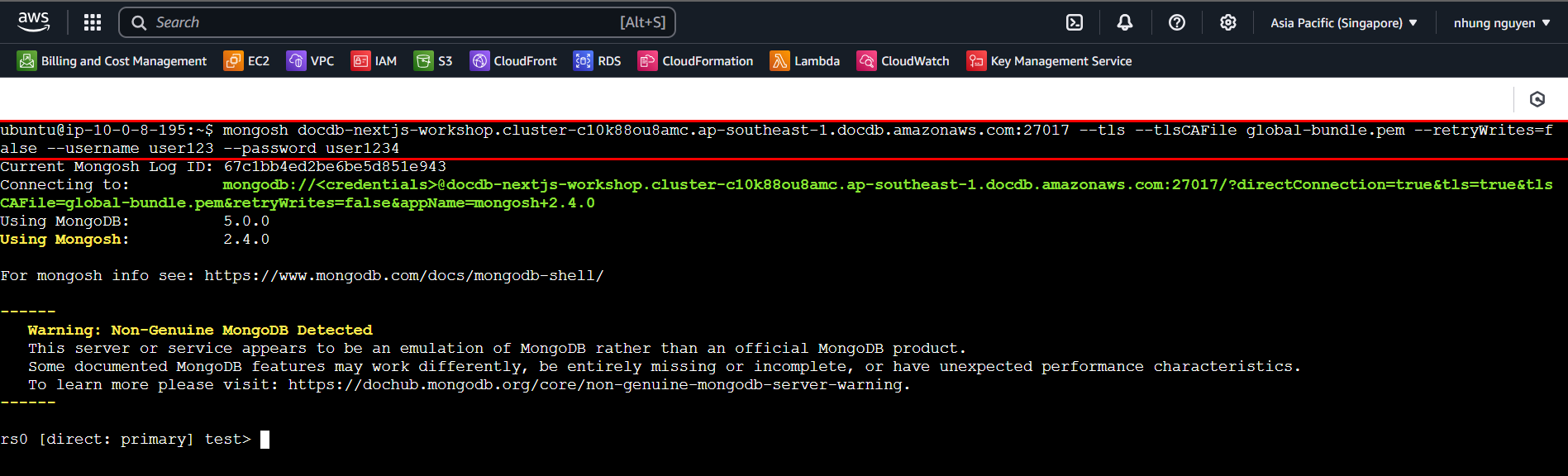The height and width of the screenshot is (476, 1568).
Task: Focus the AWS Search field
Action: pyautogui.click(x=397, y=22)
